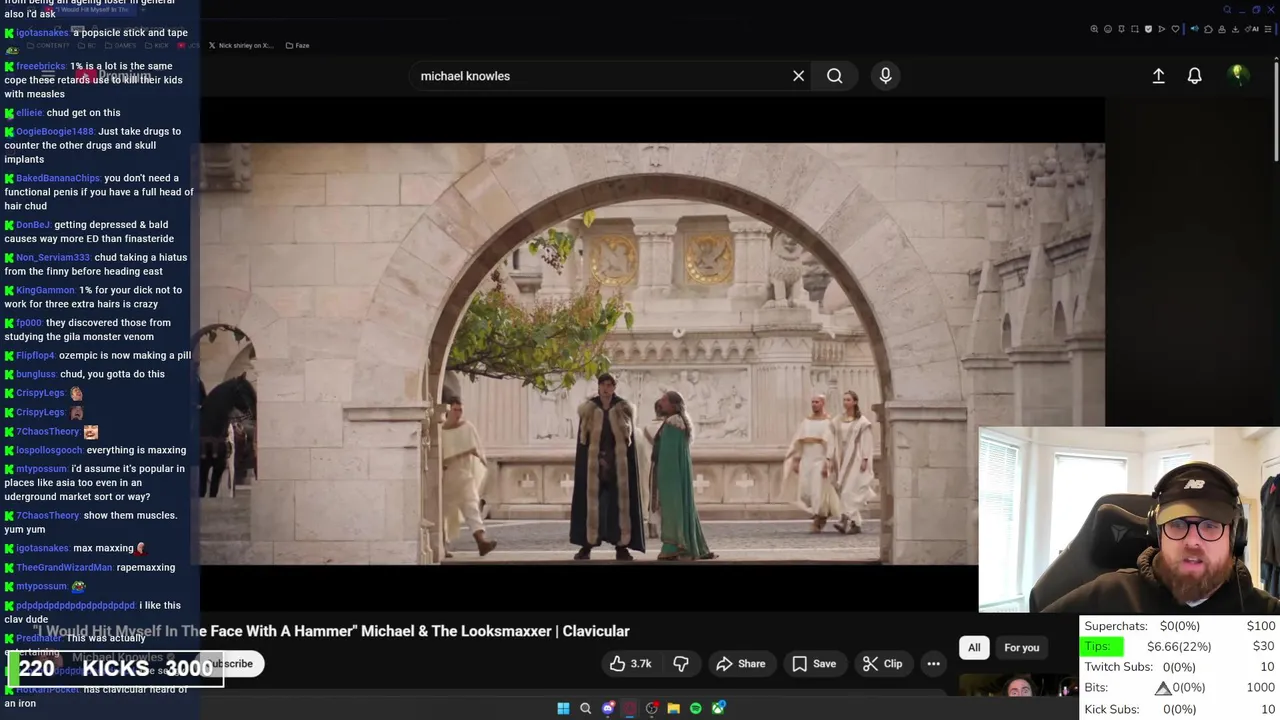Open browser extensions puzzle icon
1280x720 pixels.
coord(1208,29)
